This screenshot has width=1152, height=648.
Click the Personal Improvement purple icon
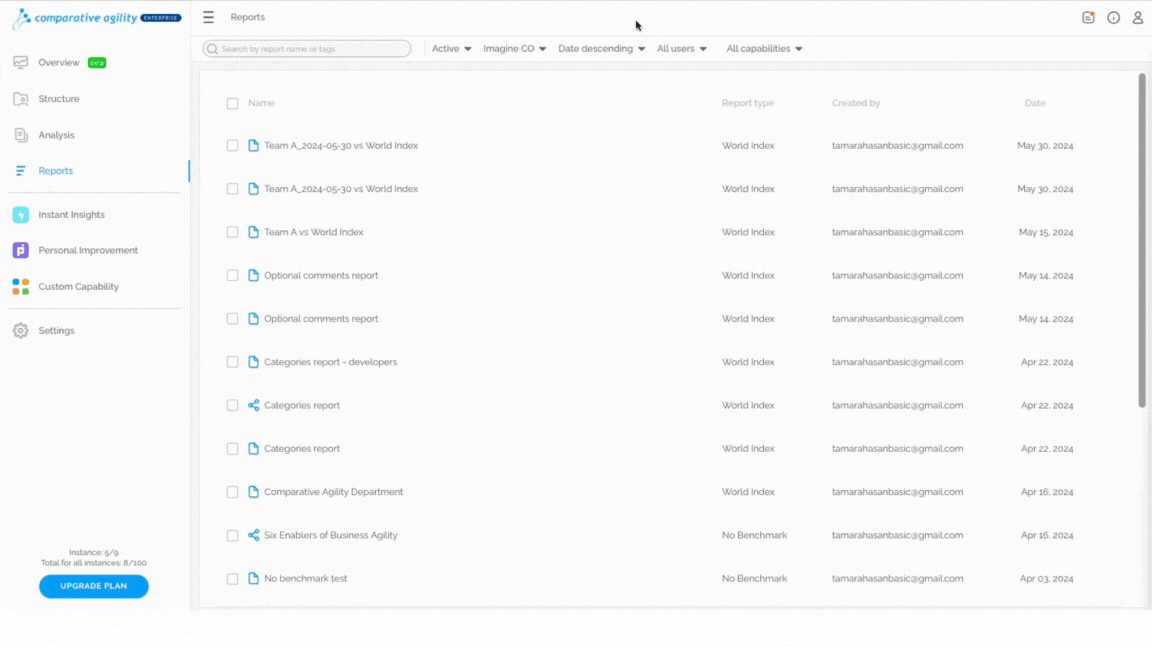click(21, 251)
